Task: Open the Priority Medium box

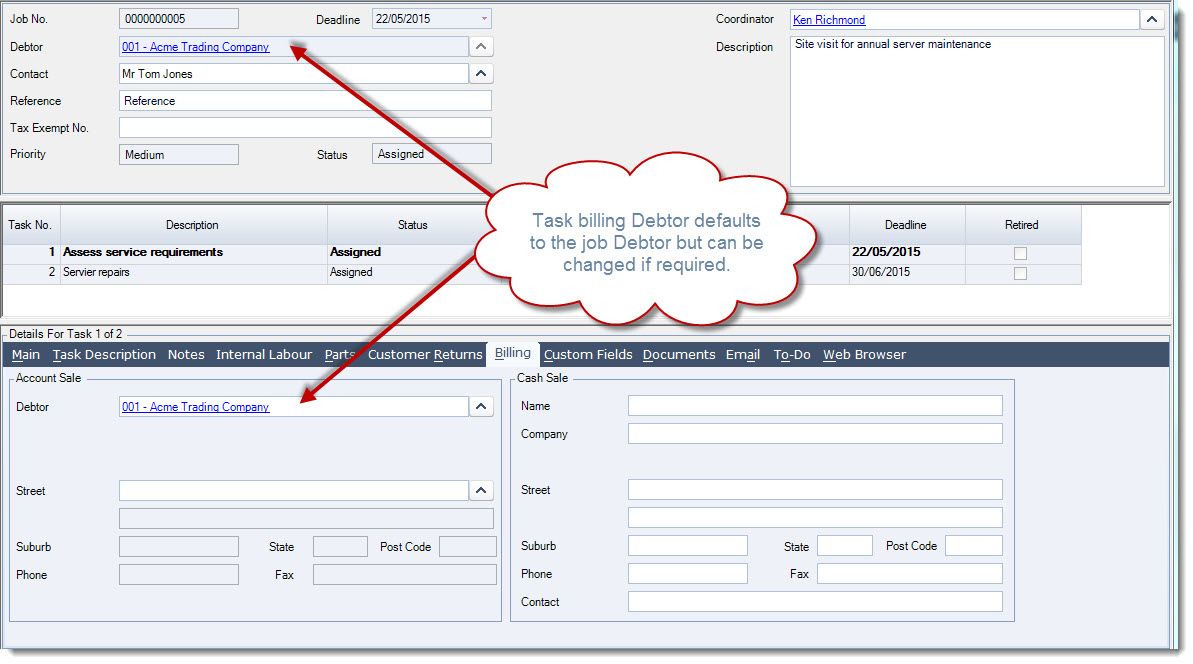Action: [x=179, y=154]
